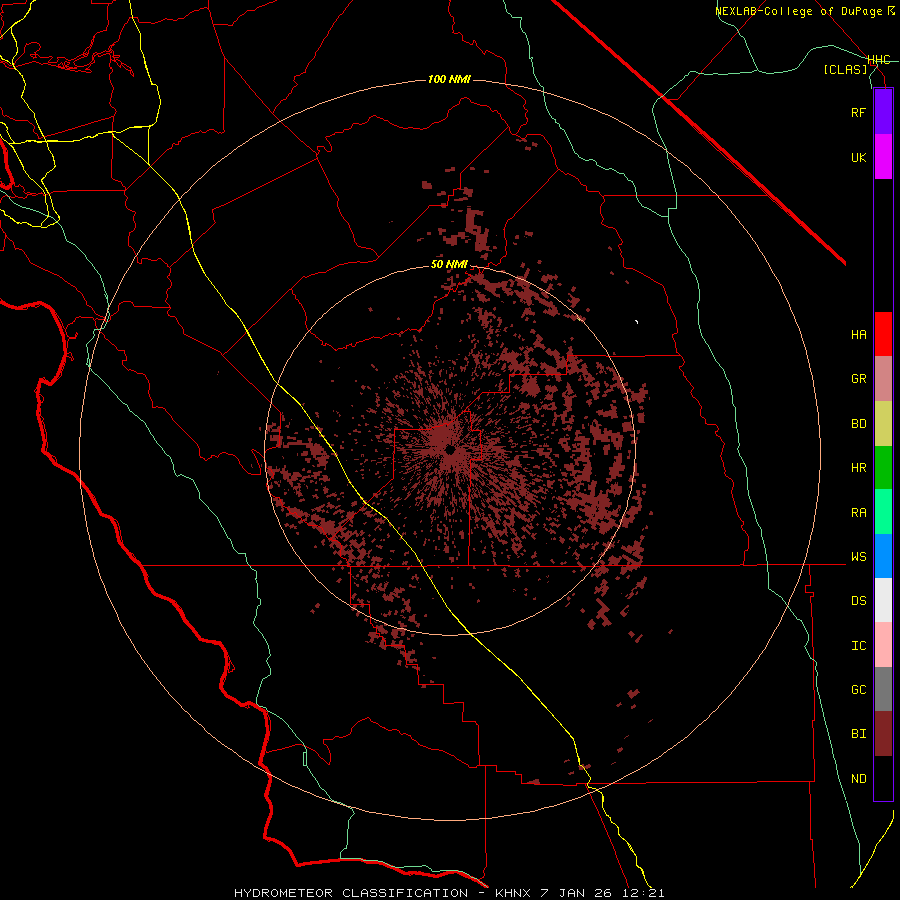Click the BI dark red legend swatch
Image resolution: width=900 pixels, height=900 pixels.
click(883, 734)
